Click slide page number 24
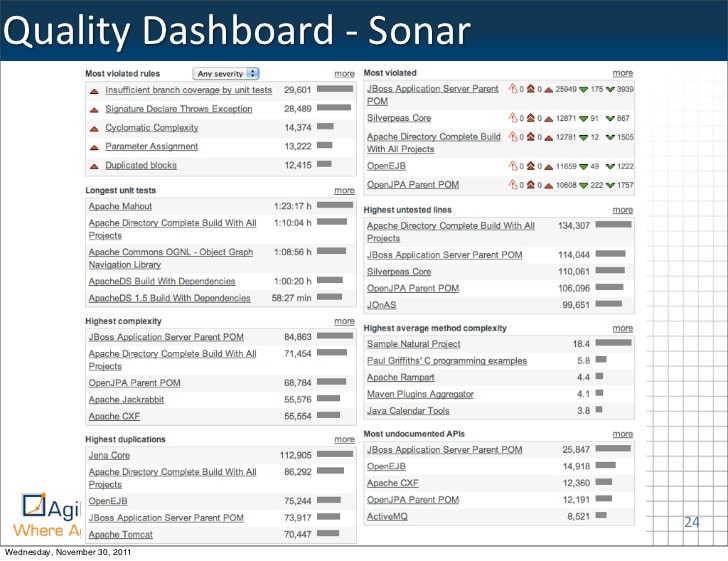Image resolution: width=728 pixels, height=561 pixels. click(x=692, y=523)
